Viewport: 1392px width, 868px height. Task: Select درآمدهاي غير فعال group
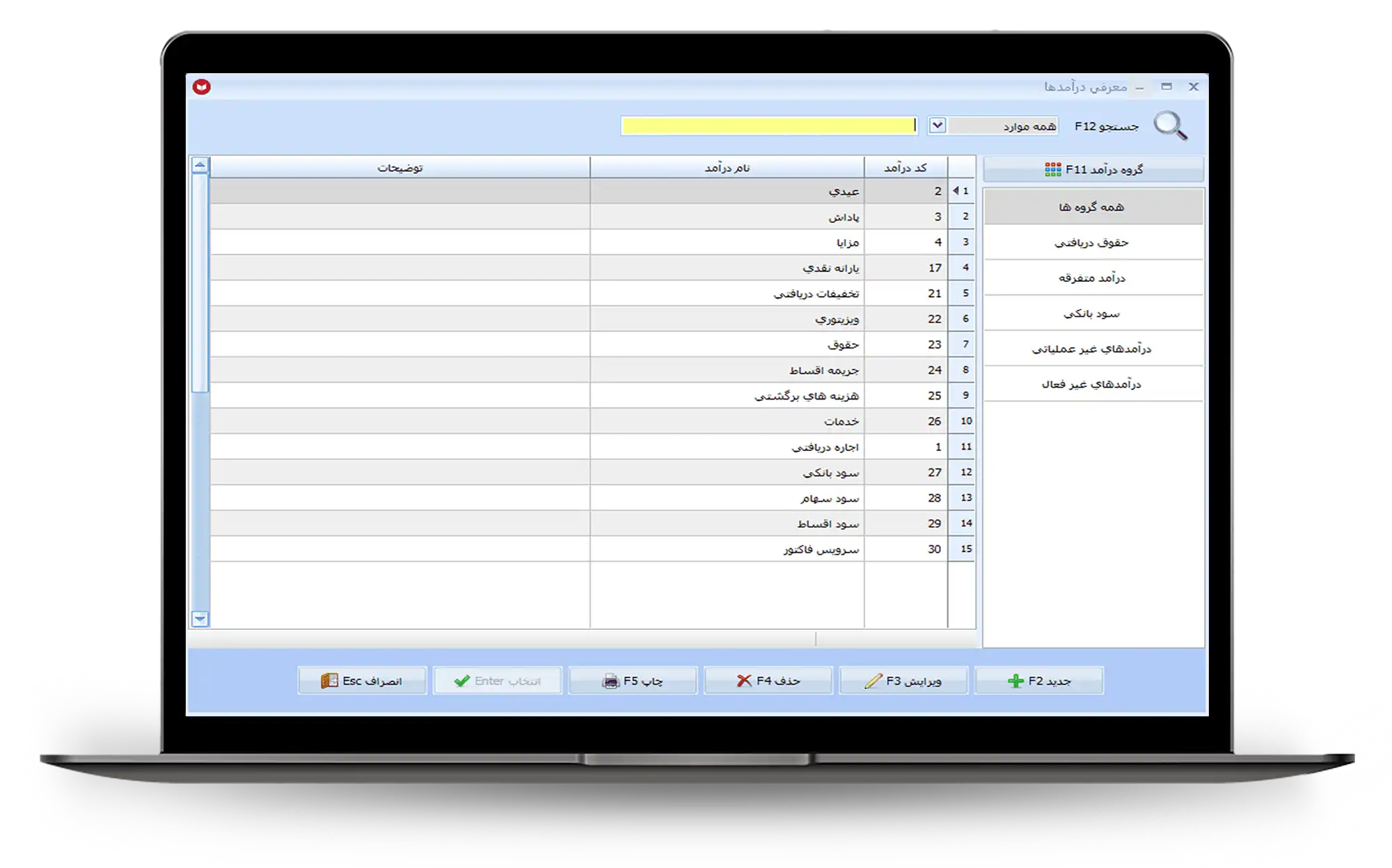1091,384
